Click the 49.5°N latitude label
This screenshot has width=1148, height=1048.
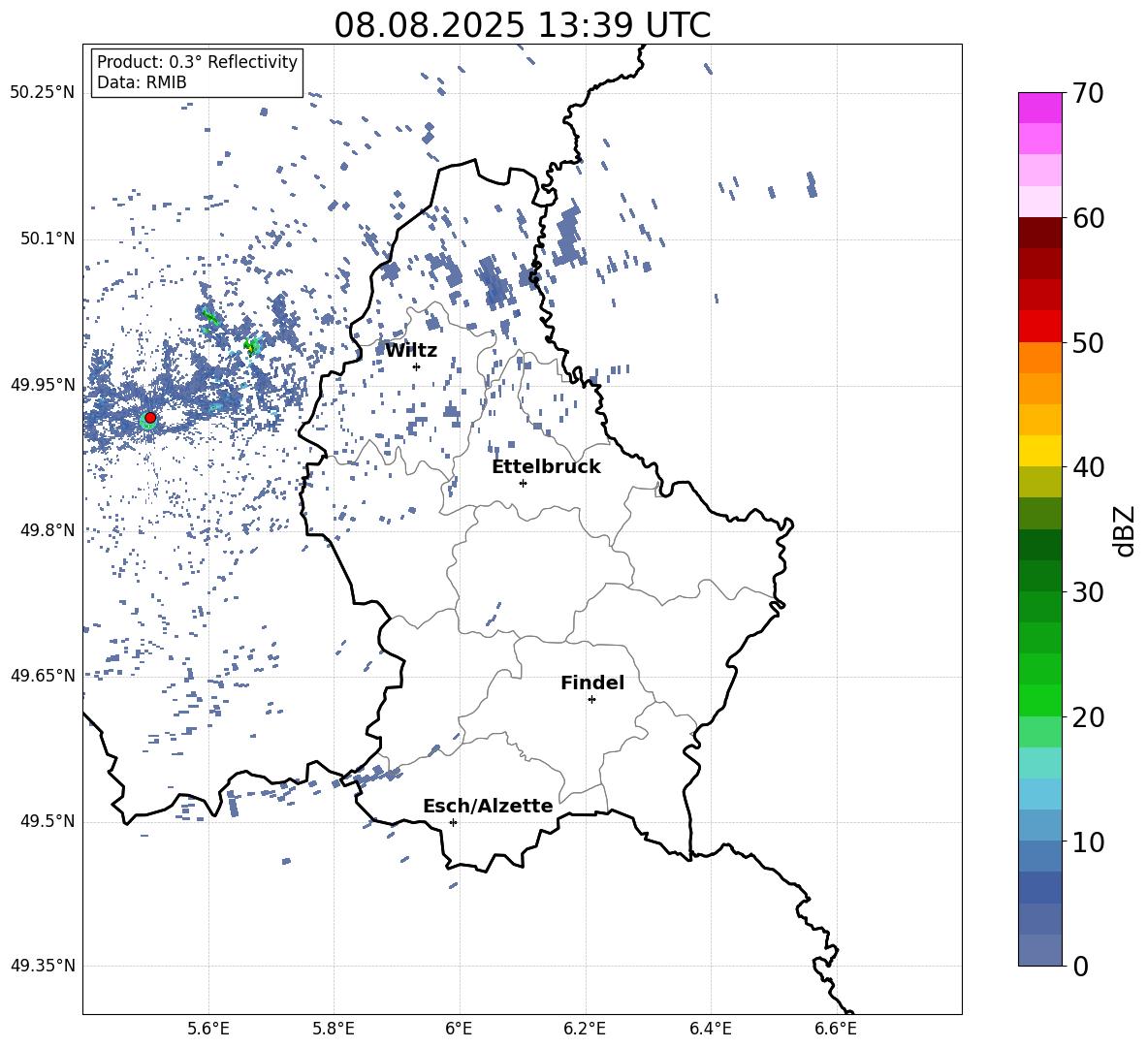coord(48,821)
